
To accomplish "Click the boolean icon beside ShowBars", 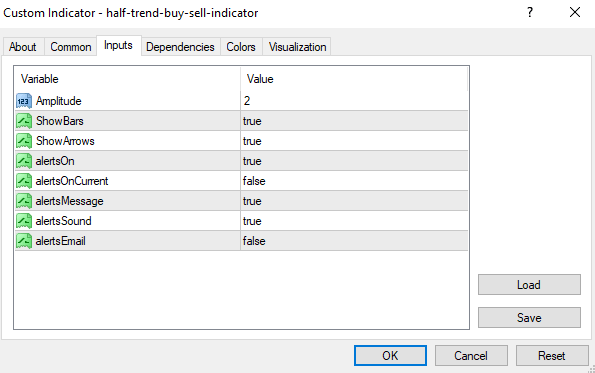I will 24,121.
